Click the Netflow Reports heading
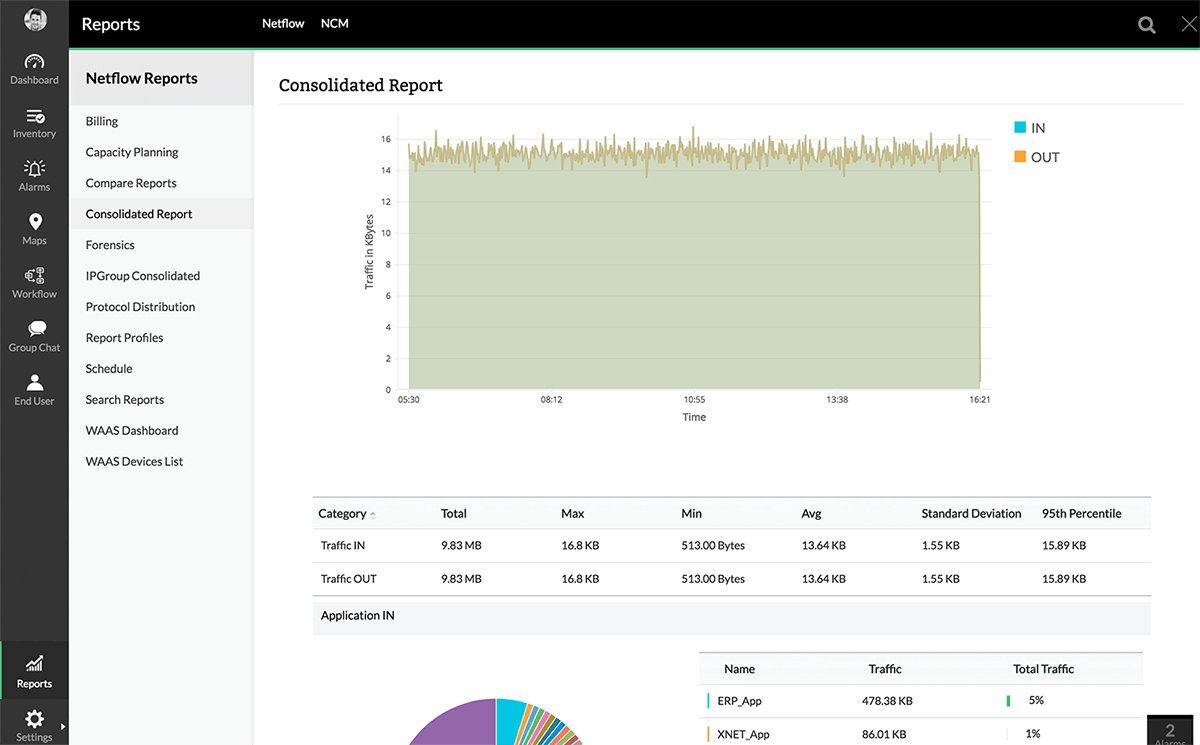 click(x=142, y=78)
